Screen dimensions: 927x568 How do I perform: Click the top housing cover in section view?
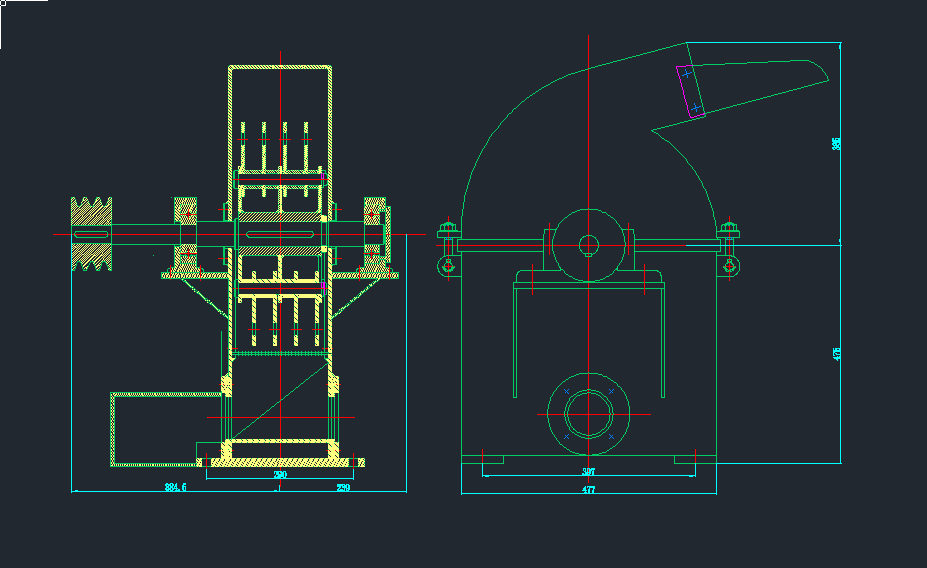coord(280,69)
